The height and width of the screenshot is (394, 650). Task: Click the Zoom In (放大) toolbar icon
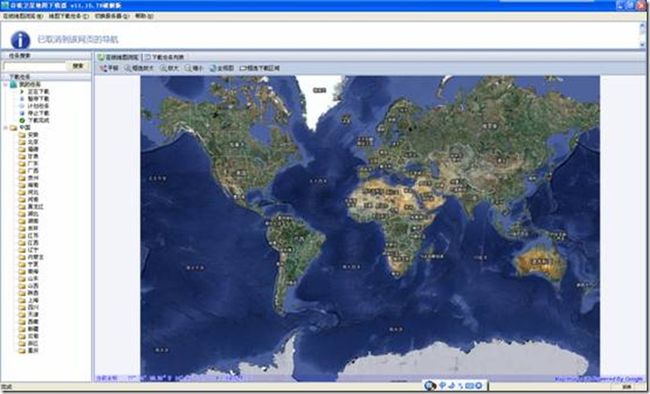click(x=170, y=68)
